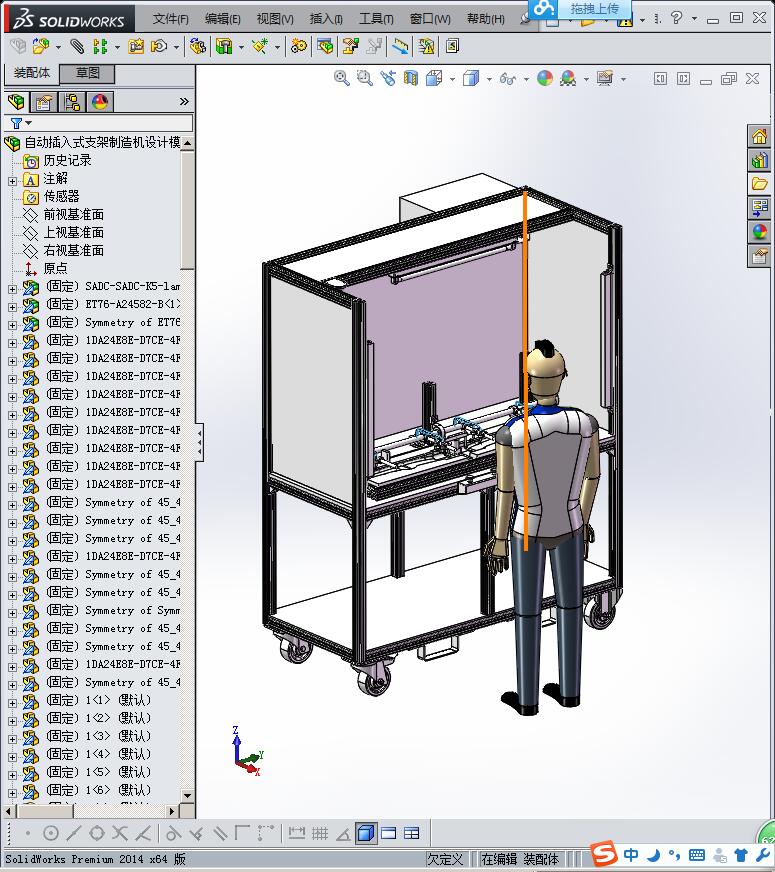Click the Reference Geometry icon
The width and height of the screenshot is (775, 872).
point(260,46)
